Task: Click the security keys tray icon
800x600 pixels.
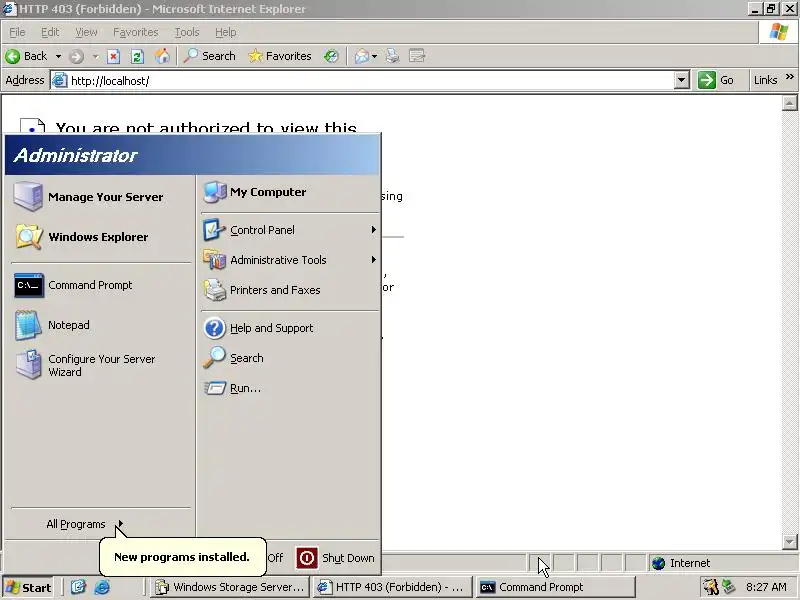Action: 711,587
